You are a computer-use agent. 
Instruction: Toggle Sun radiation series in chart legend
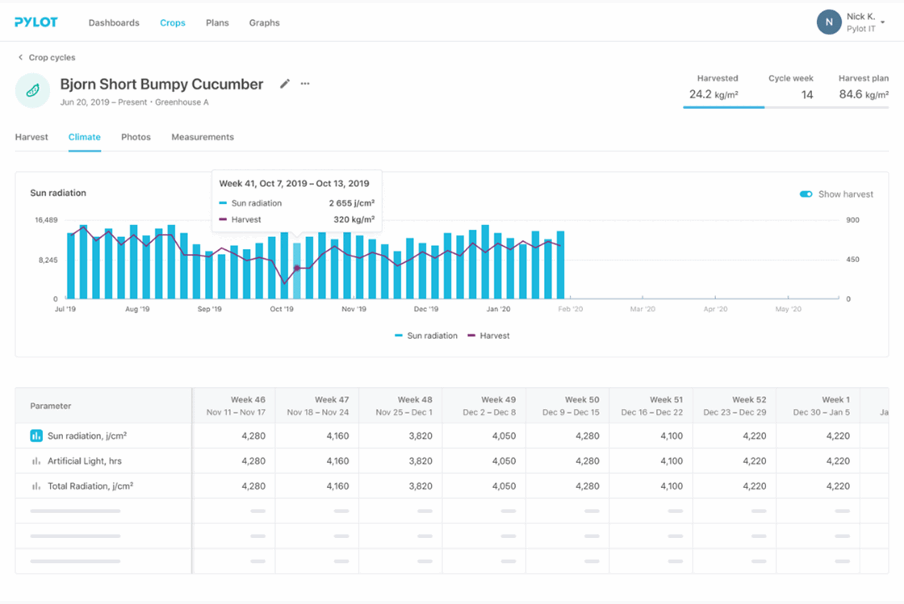(x=426, y=336)
